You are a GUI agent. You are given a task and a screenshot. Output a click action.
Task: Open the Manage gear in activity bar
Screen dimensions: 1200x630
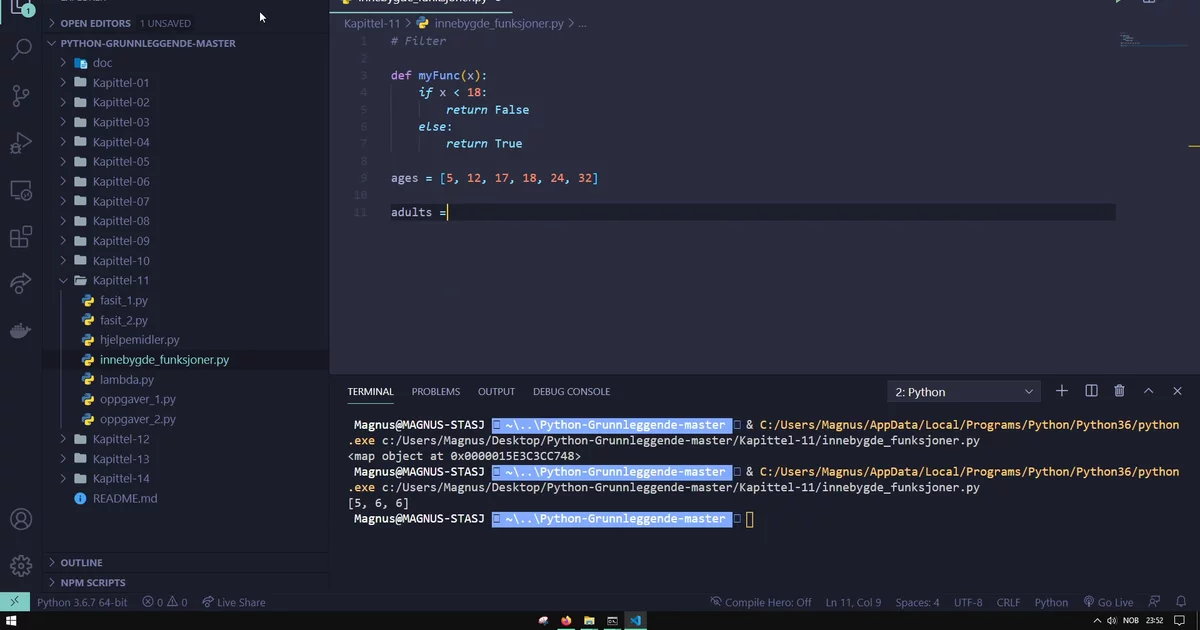point(20,567)
